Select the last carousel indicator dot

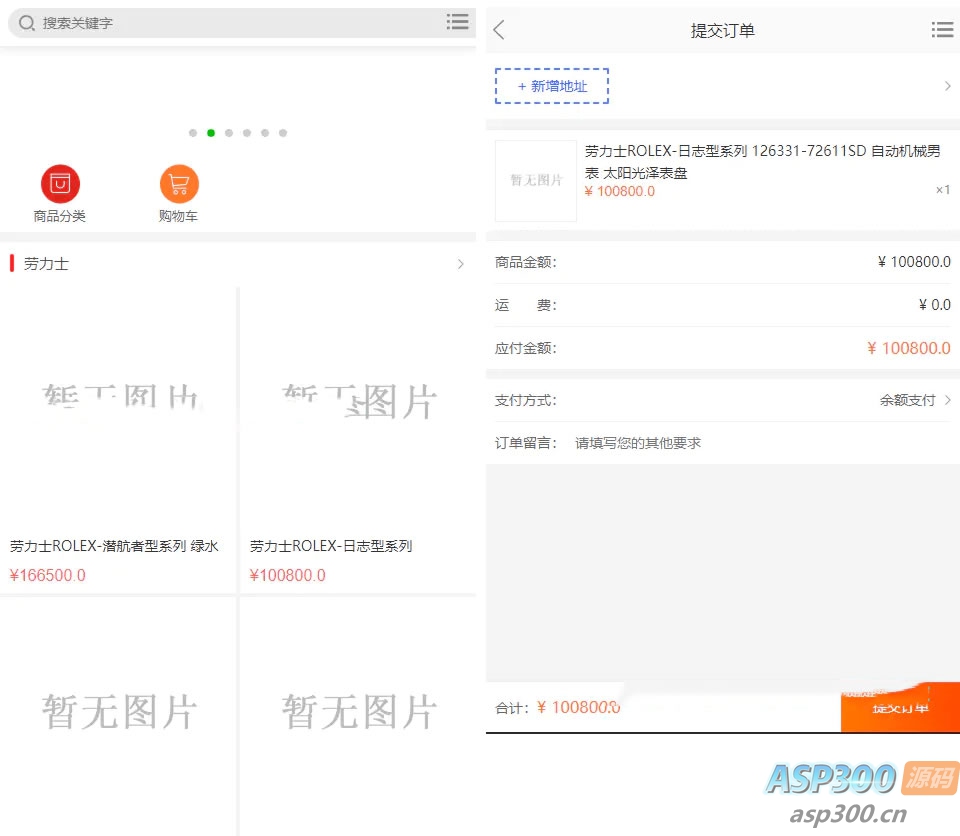click(x=283, y=133)
